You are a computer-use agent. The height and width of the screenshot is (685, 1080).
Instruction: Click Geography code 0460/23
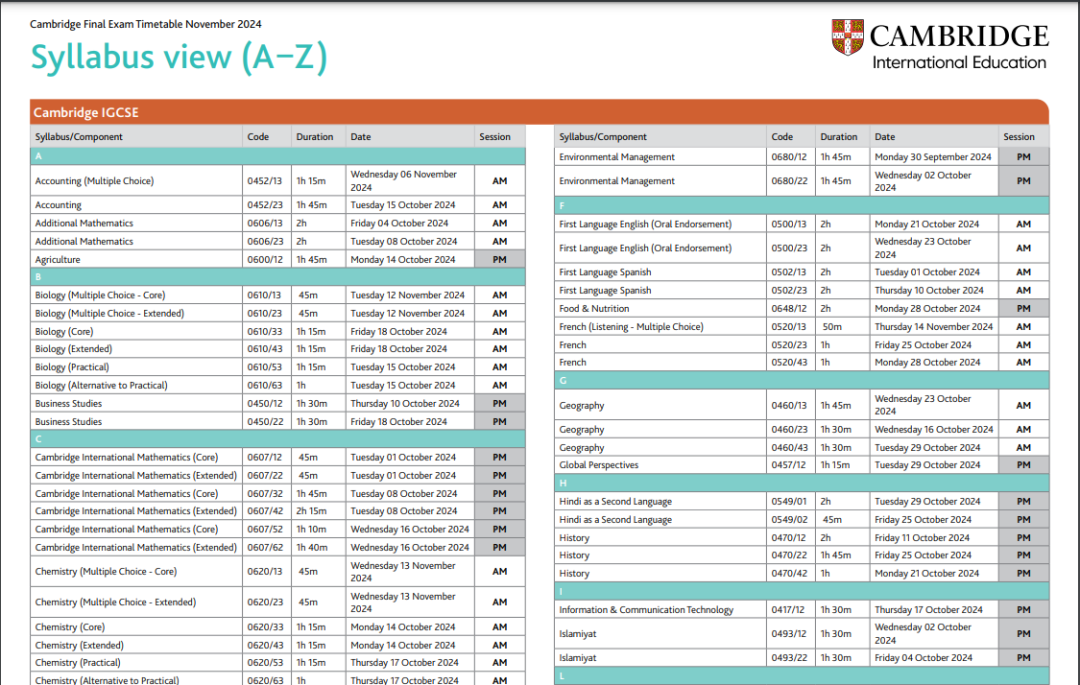coord(789,430)
